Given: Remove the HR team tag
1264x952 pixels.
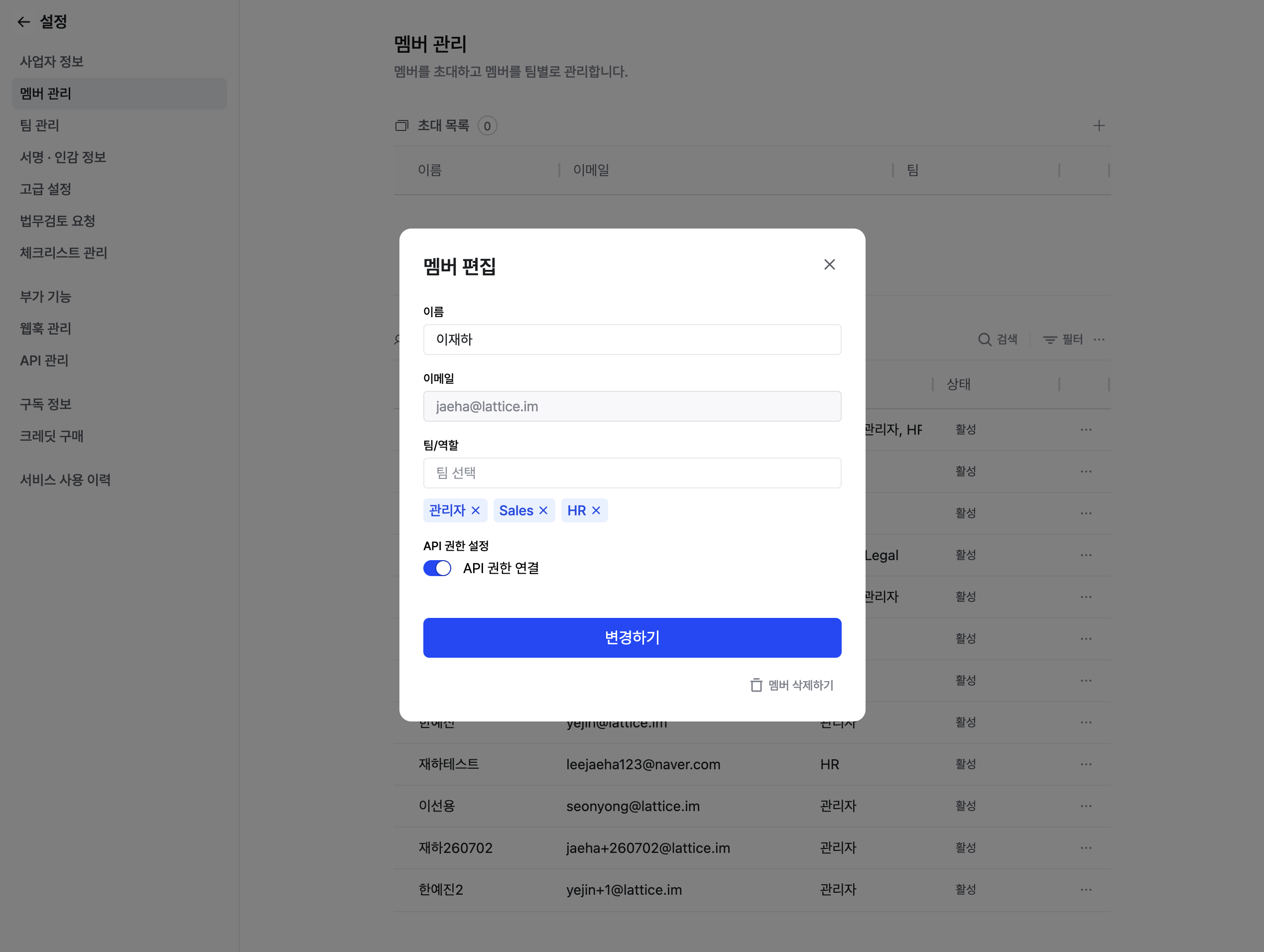Looking at the screenshot, I should tap(596, 510).
